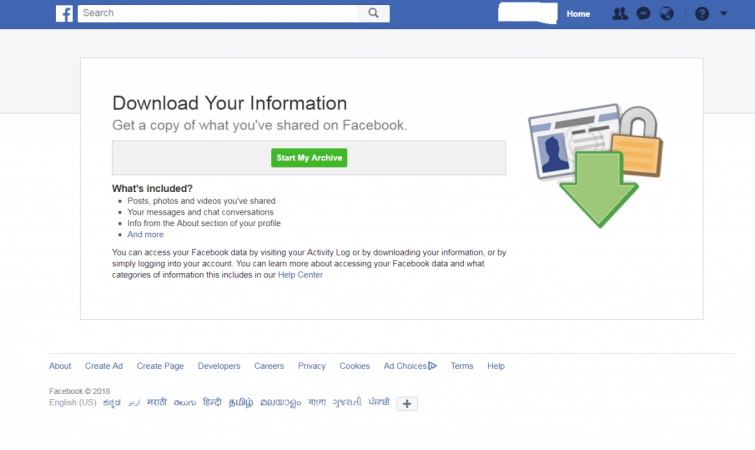
Task: Focus the Search input field
Action: pos(218,13)
